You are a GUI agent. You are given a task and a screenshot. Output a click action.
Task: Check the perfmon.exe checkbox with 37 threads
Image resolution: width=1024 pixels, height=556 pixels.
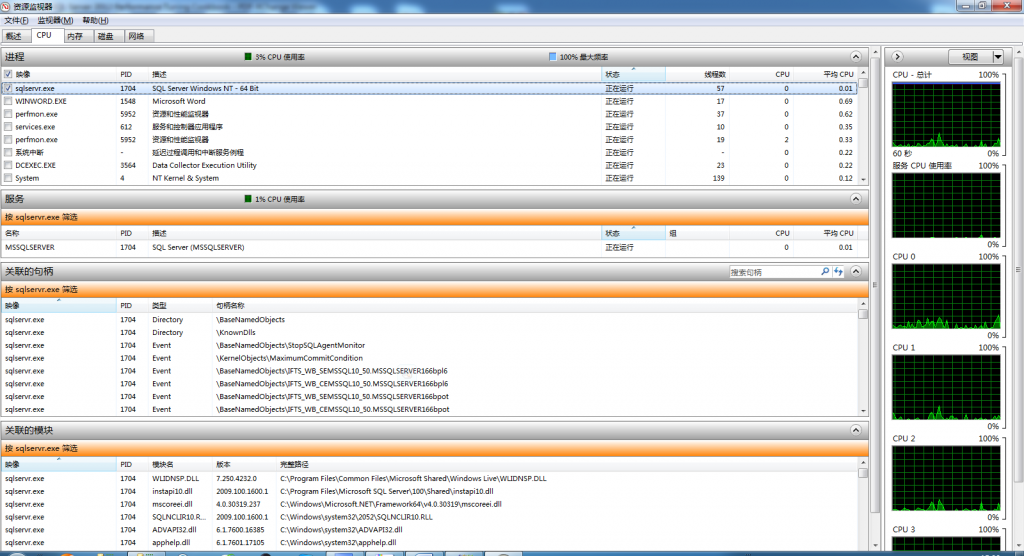8,114
